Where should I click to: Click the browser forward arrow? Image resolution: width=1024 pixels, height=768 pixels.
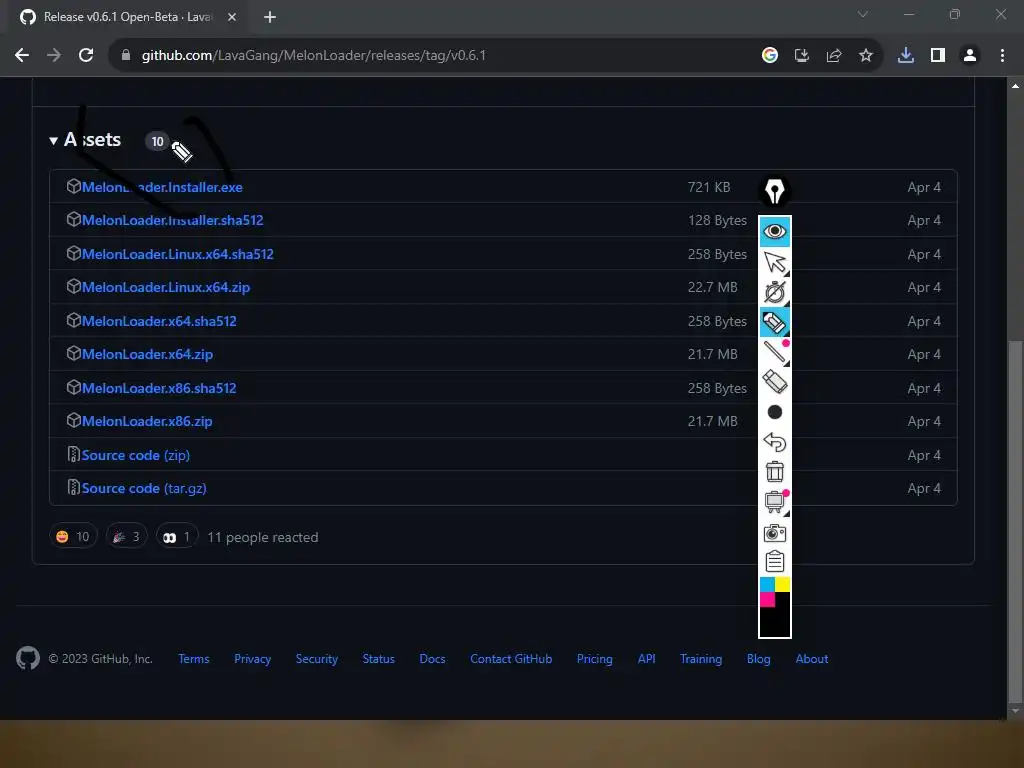[54, 56]
